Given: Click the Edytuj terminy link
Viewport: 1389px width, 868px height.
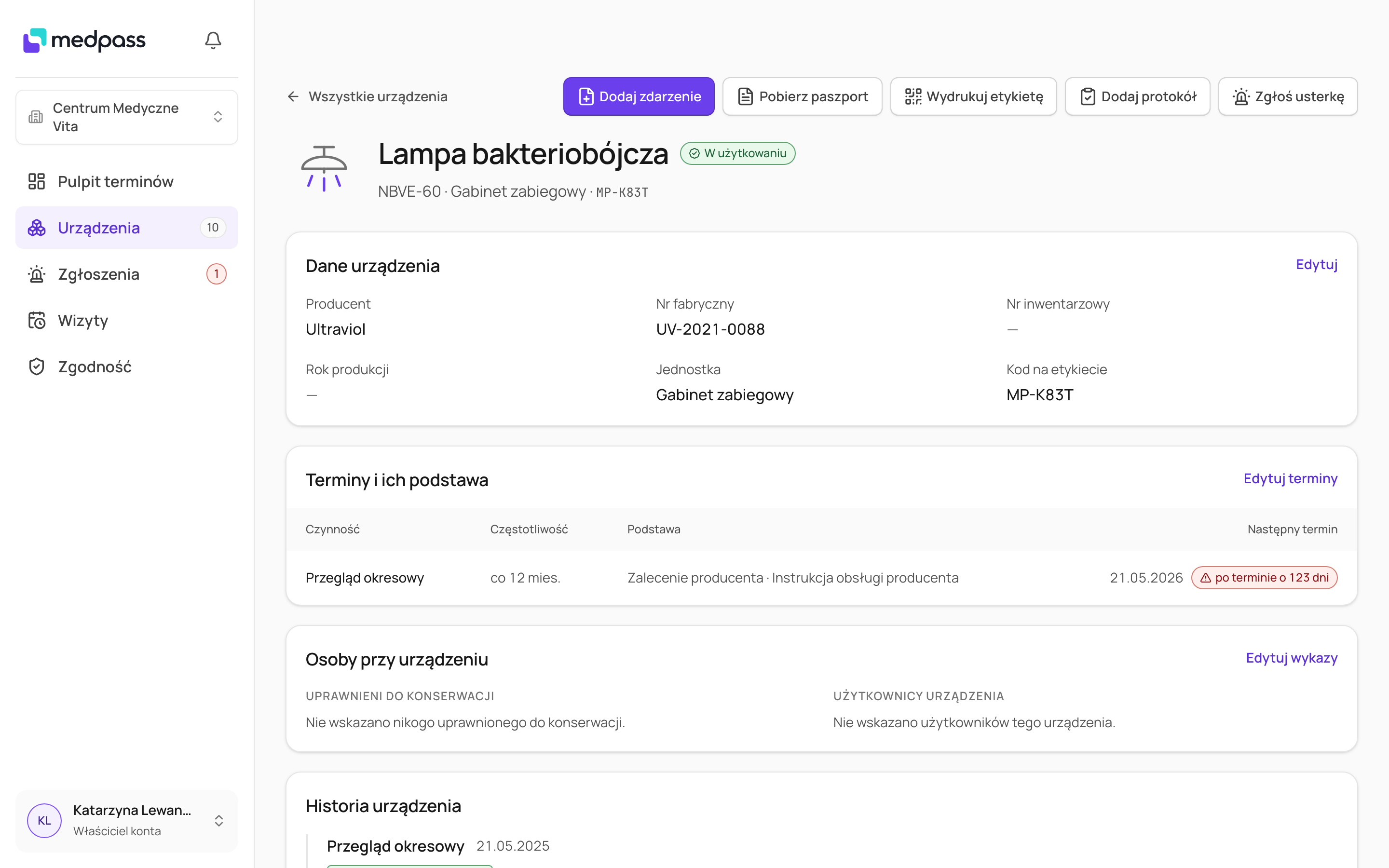Looking at the screenshot, I should [1290, 478].
